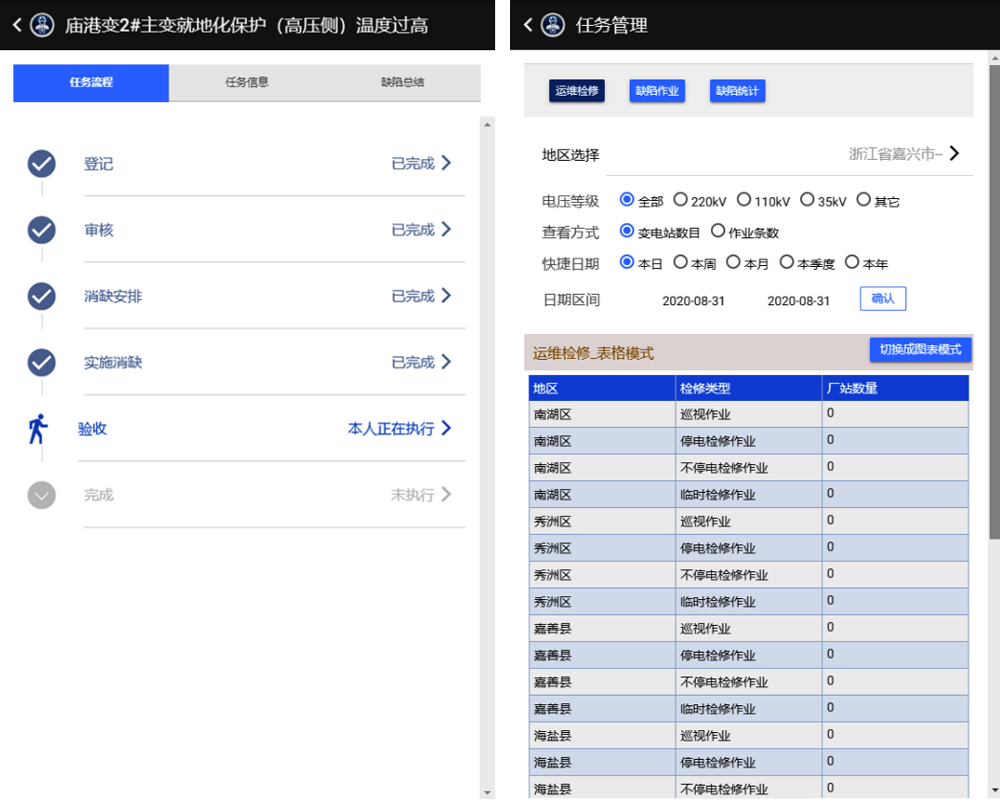Select 作业条数 view mode radio button

[718, 231]
